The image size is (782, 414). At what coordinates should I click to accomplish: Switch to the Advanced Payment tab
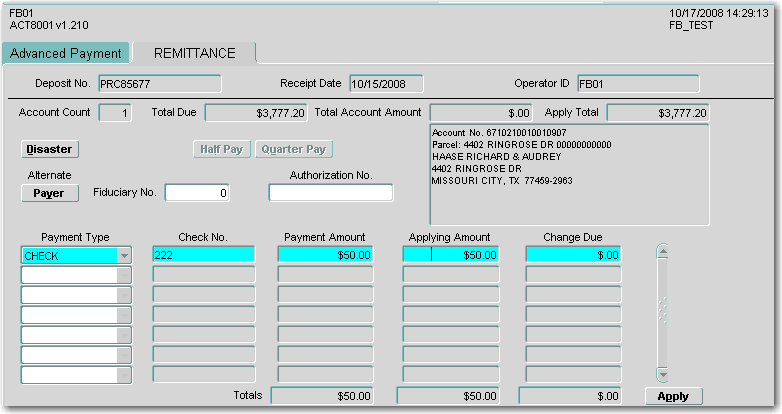coord(66,53)
